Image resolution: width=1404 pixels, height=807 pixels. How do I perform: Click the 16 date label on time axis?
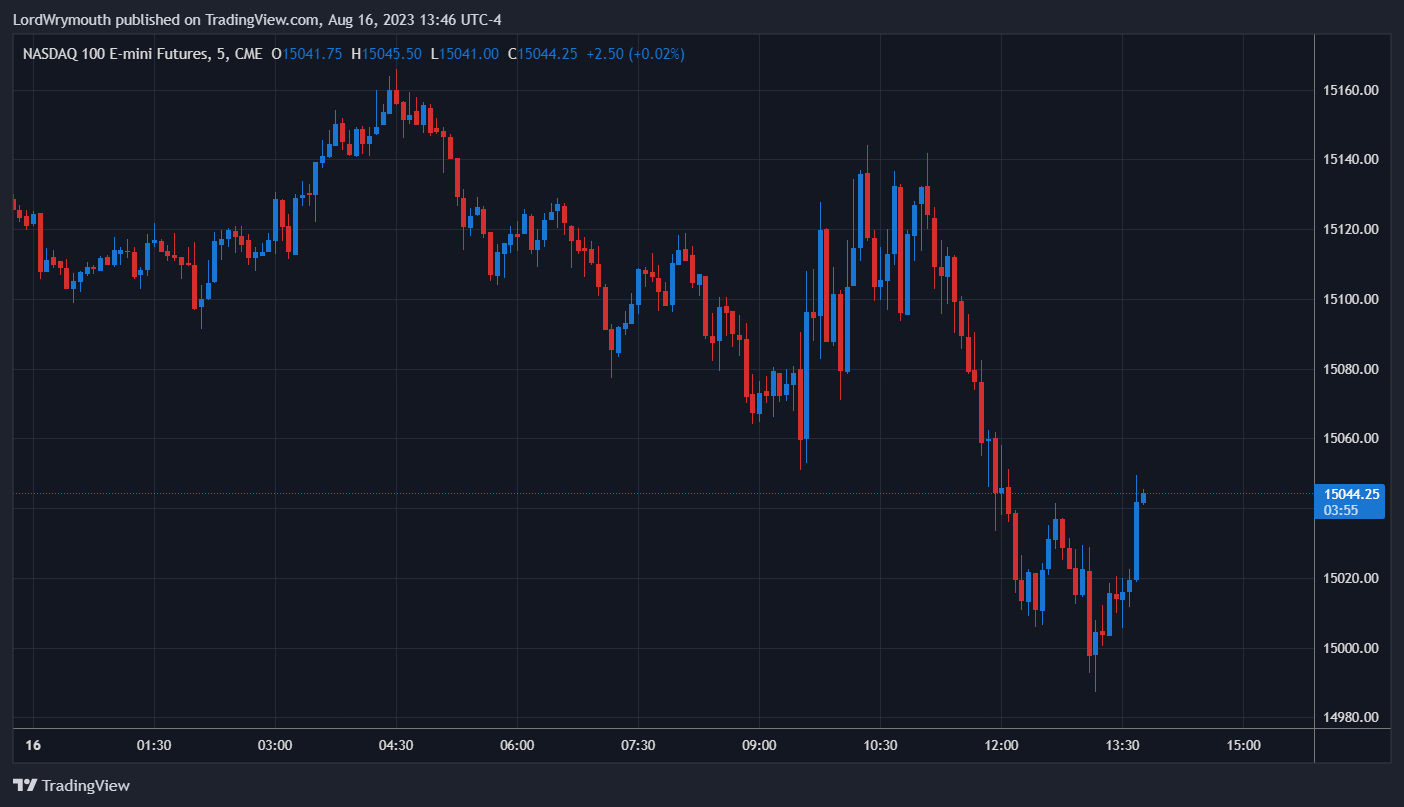click(33, 745)
